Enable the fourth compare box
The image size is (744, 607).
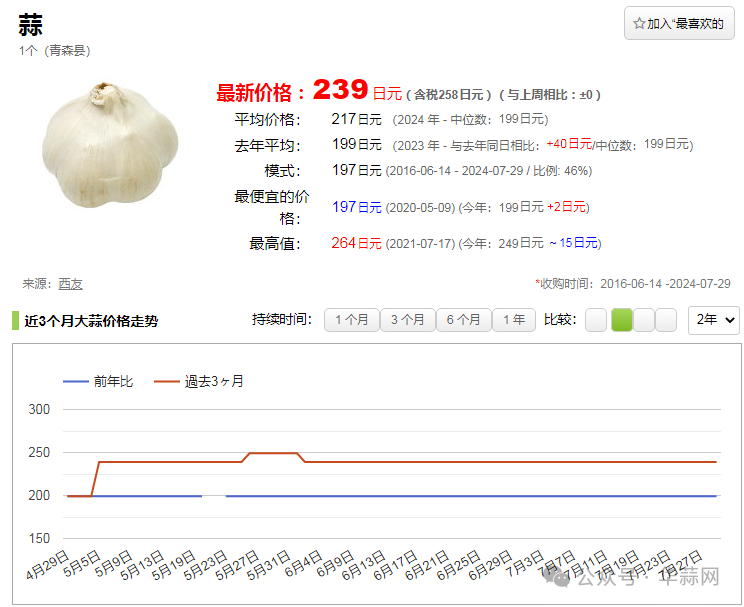tap(666, 320)
